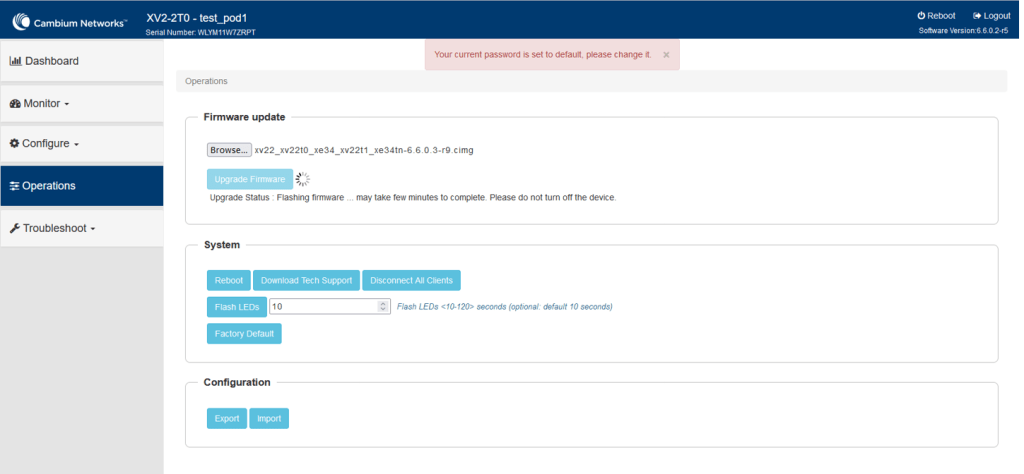Viewport: 1024px width, 474px height.
Task: Dismiss the default password warning alert
Action: [666, 55]
